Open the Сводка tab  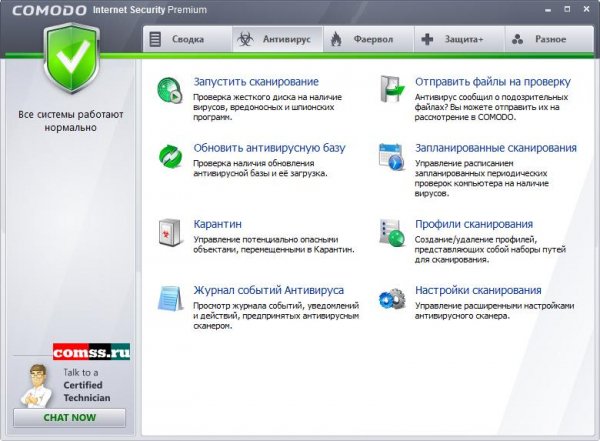pyautogui.click(x=188, y=39)
